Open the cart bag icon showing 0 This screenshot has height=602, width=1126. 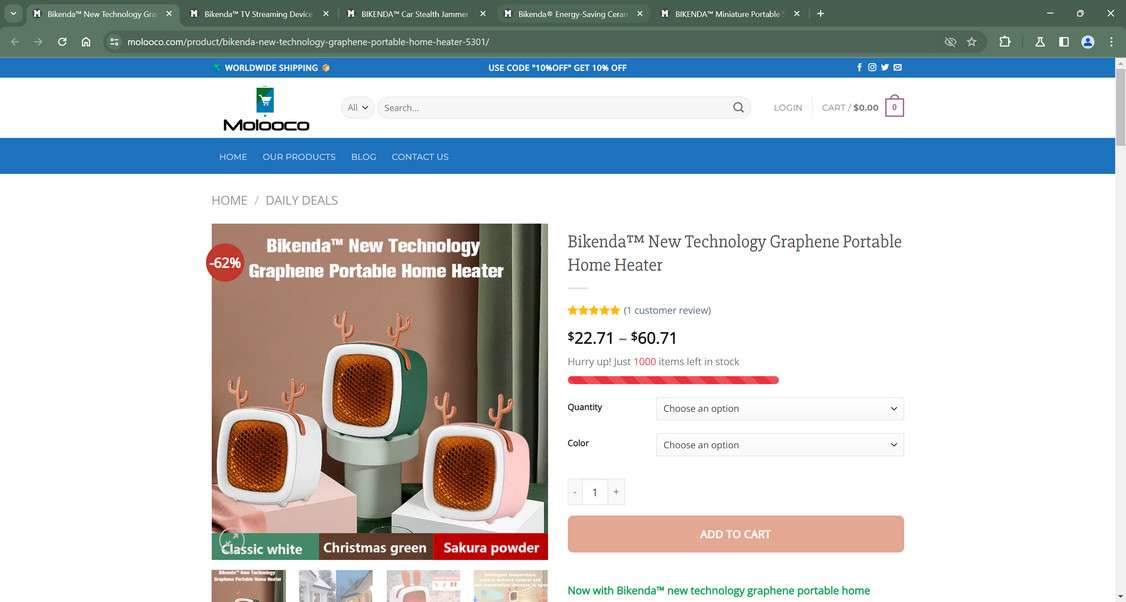click(894, 106)
